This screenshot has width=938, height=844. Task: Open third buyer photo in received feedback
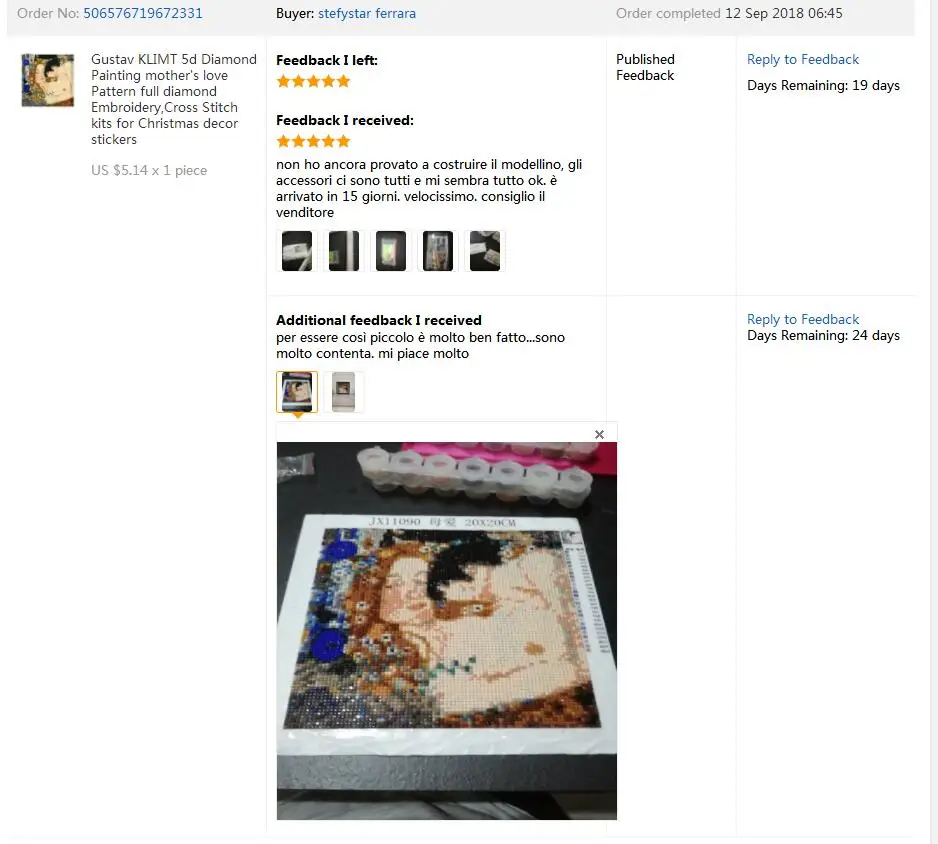[391, 251]
